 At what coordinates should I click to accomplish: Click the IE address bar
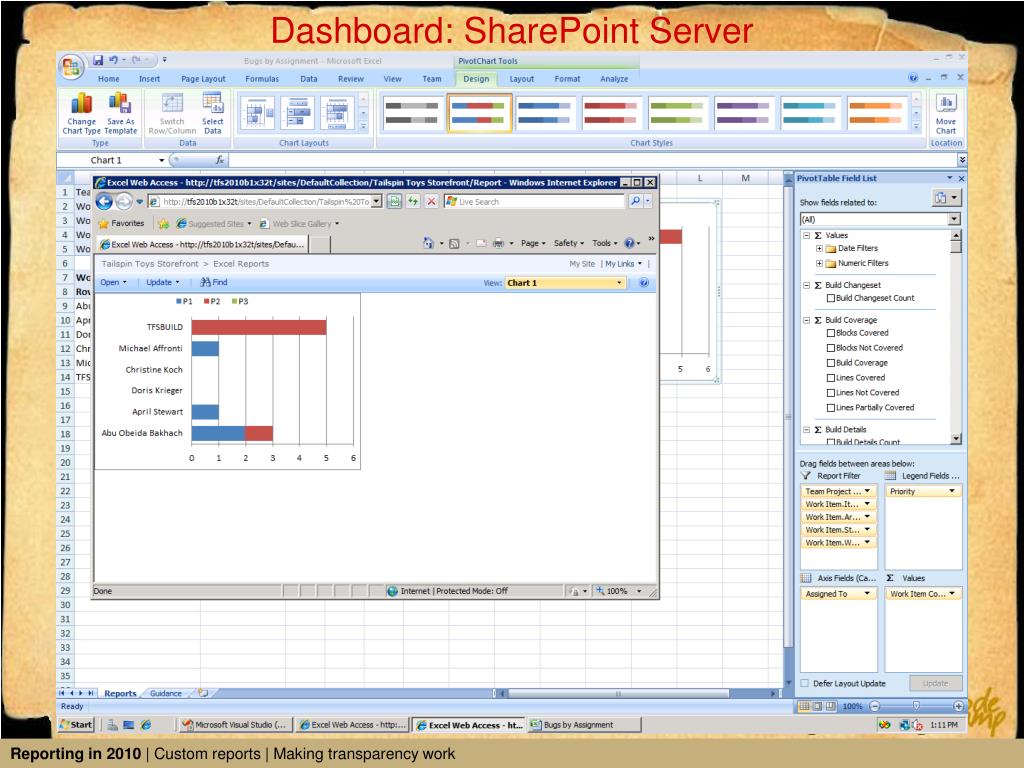coord(265,202)
